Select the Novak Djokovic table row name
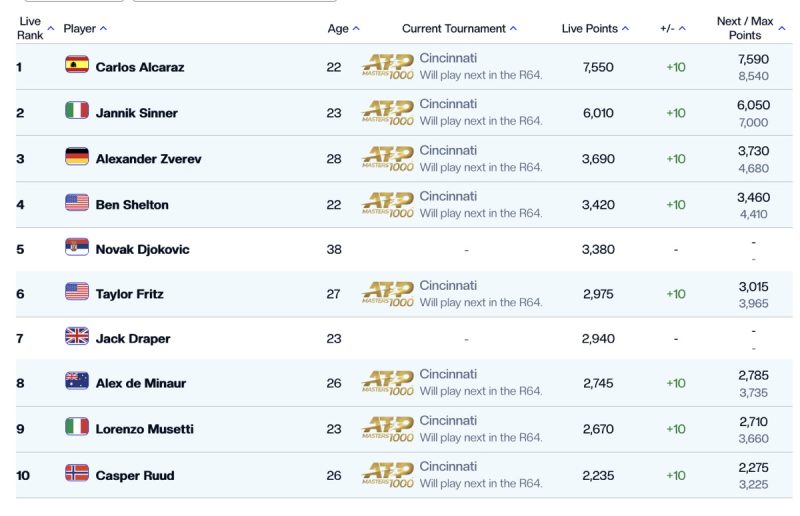This screenshot has width=800, height=516. pos(142,250)
